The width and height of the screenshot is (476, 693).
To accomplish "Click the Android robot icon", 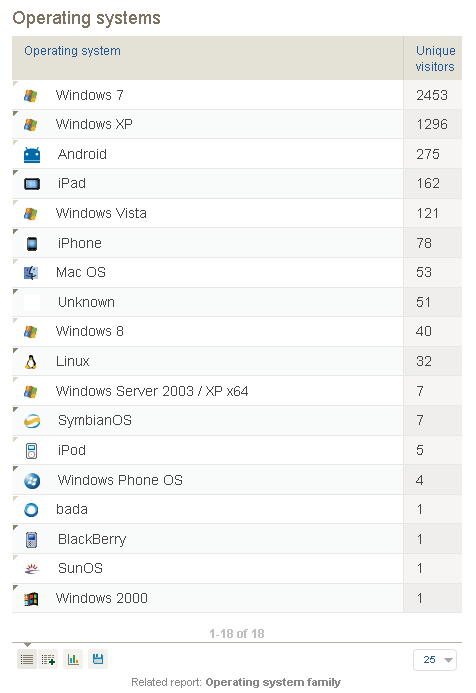I will (31, 155).
